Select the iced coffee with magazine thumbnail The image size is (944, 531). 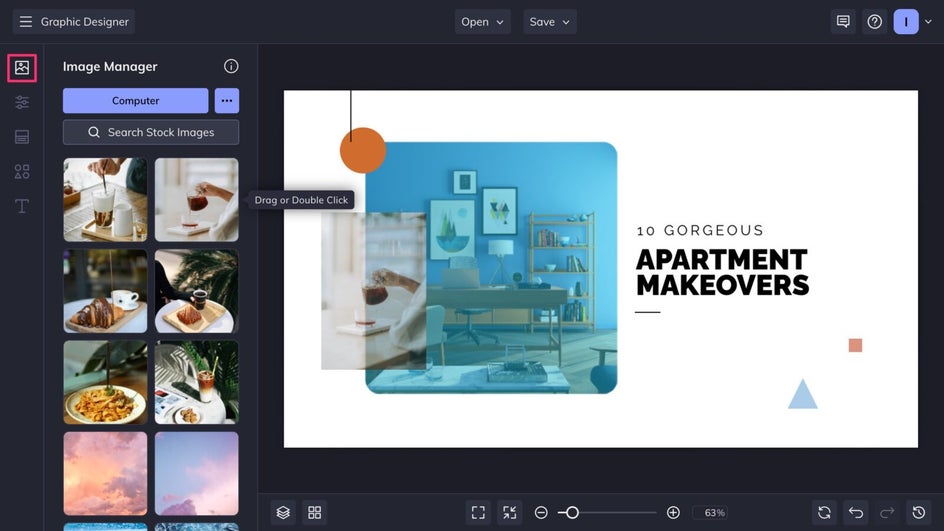tap(196, 382)
